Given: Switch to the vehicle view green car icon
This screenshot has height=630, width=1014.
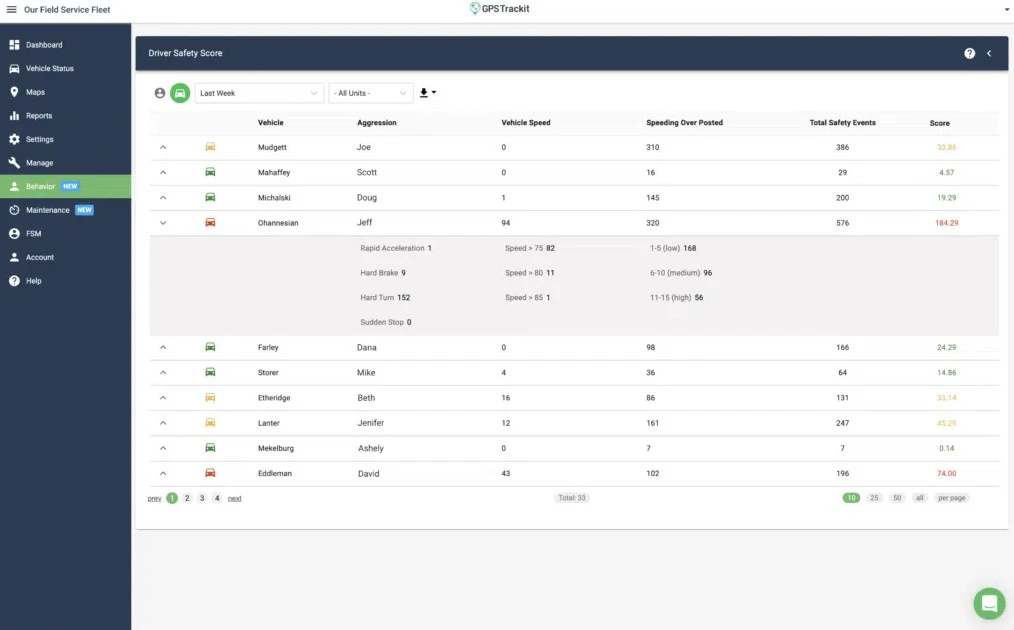Looking at the screenshot, I should (180, 92).
